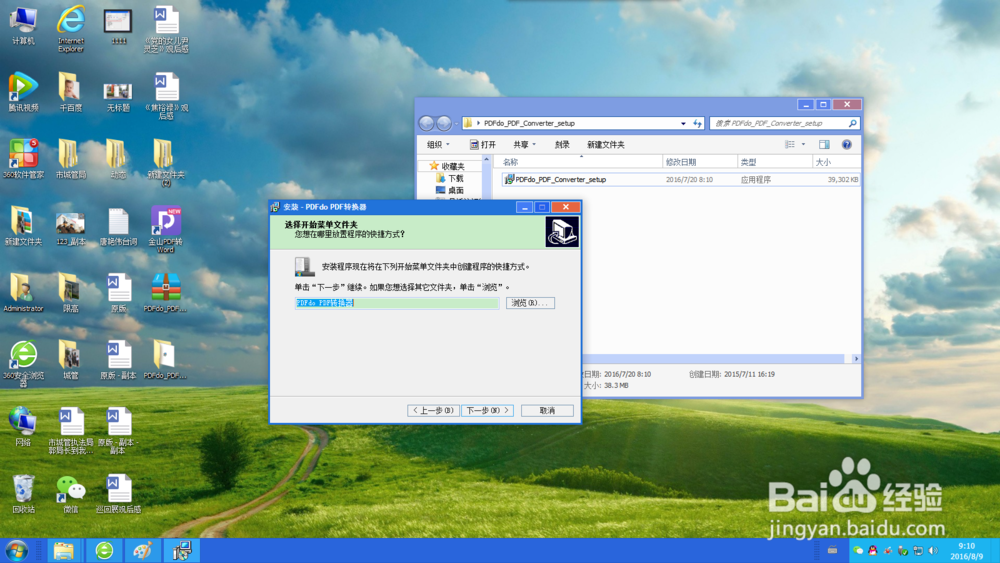Viewport: 1000px width, 563px height.
Task: Click the Explorer refresh button
Action: pos(697,123)
